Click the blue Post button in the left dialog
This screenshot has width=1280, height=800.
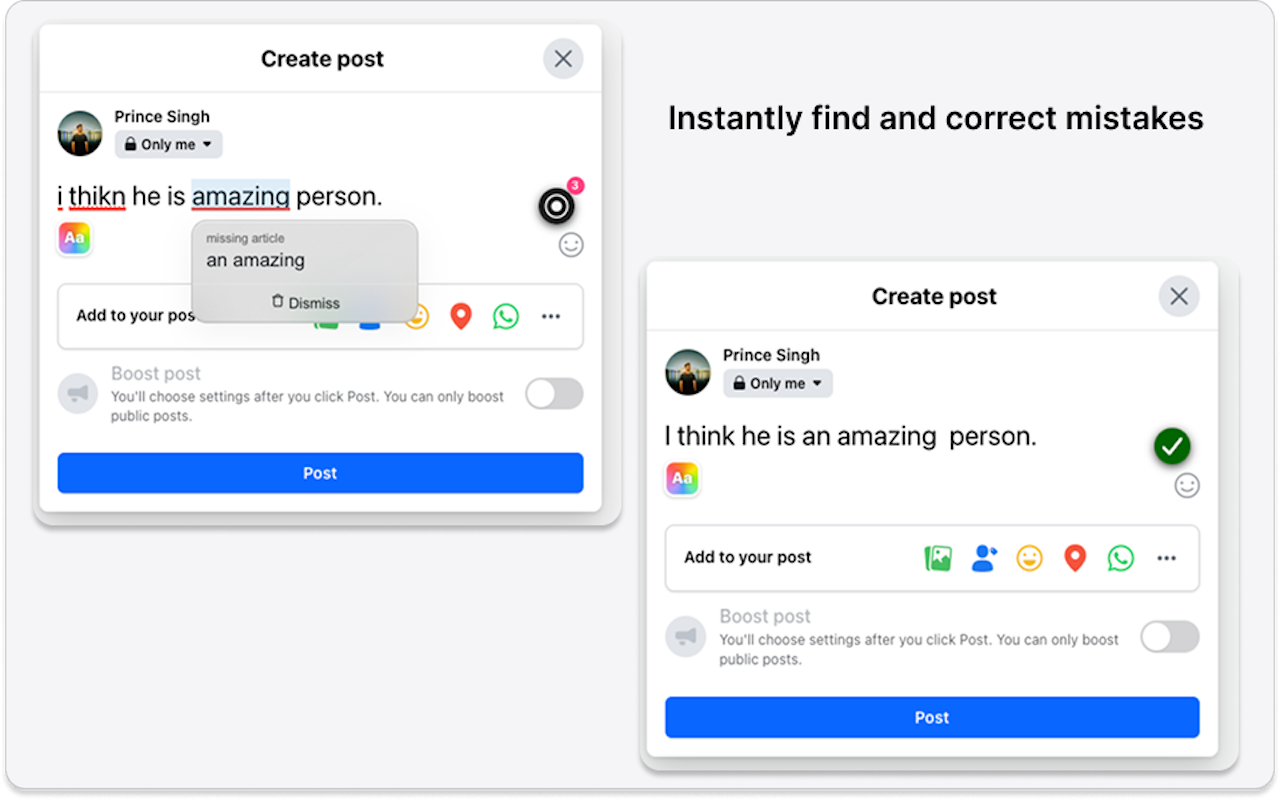click(320, 473)
